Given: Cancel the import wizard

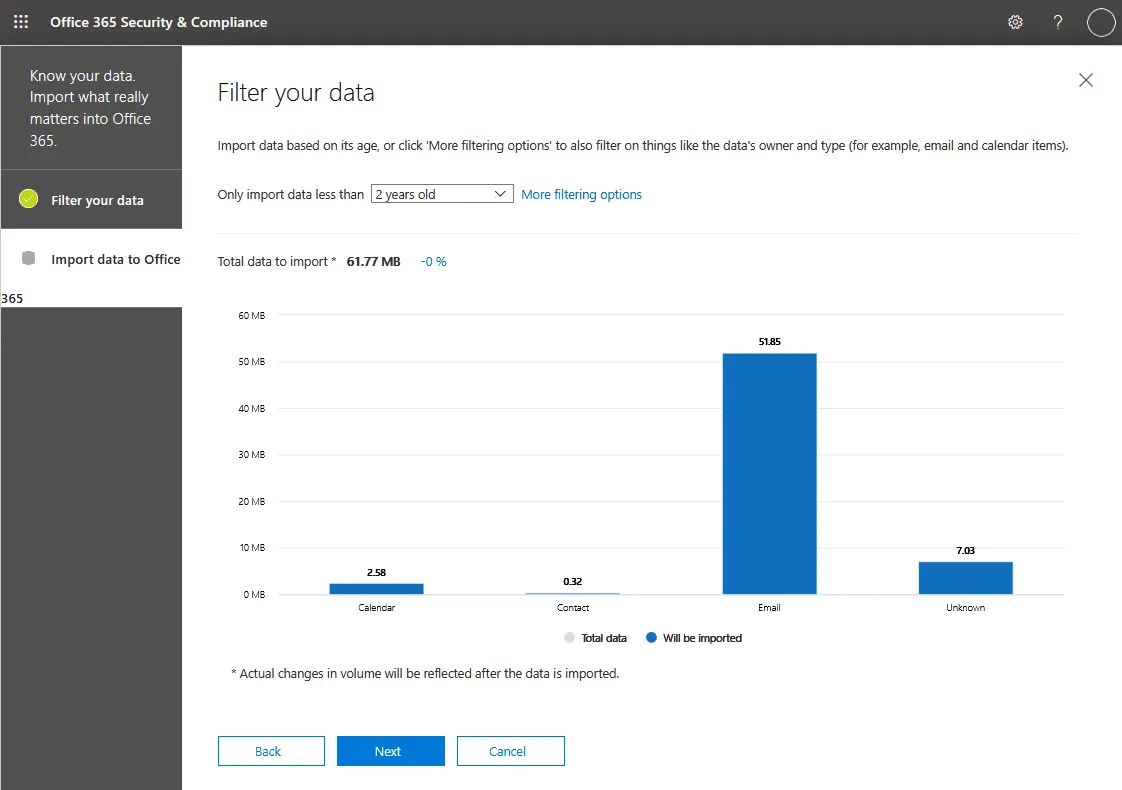Looking at the screenshot, I should [x=510, y=751].
